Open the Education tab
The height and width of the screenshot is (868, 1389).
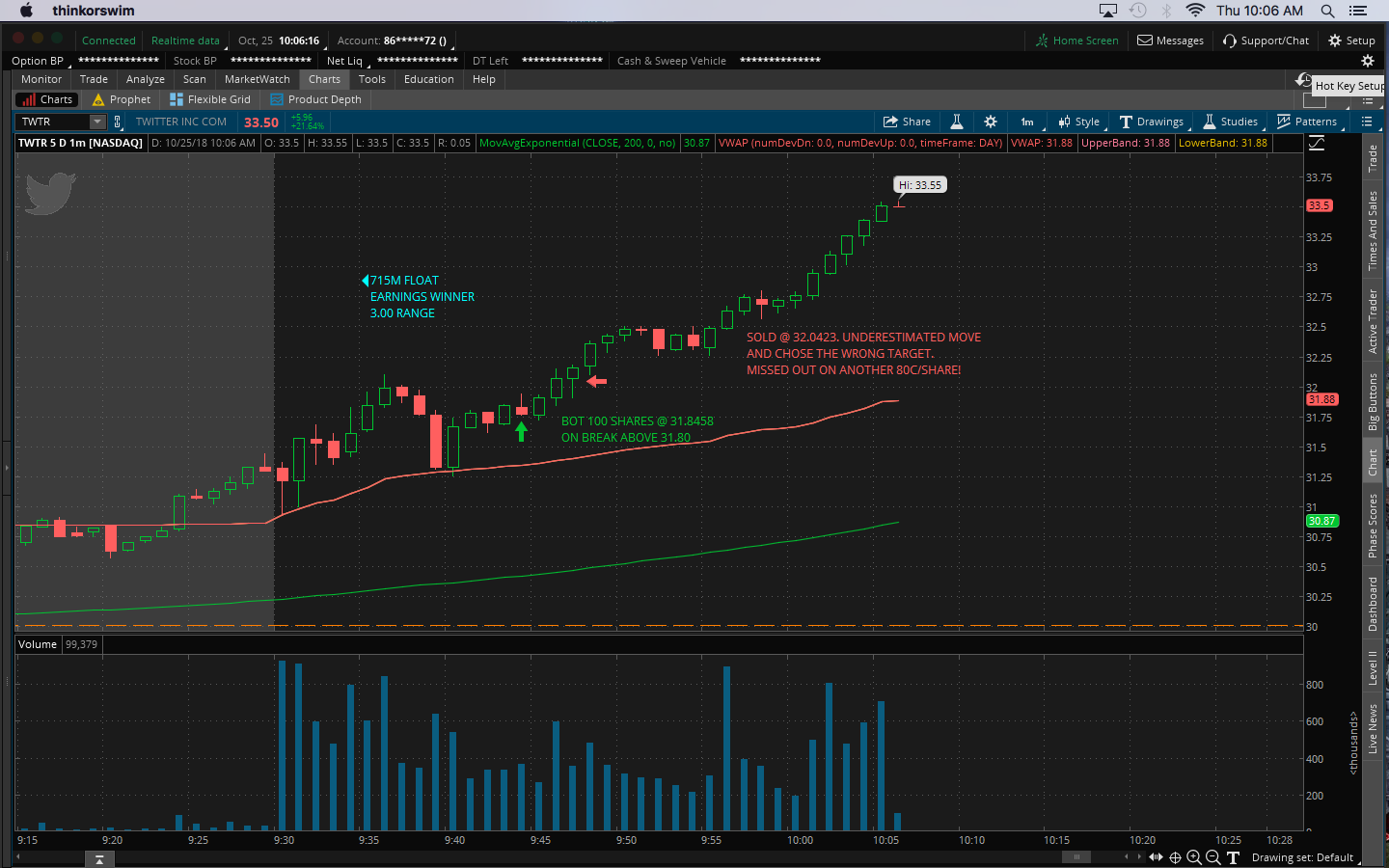pyautogui.click(x=429, y=79)
